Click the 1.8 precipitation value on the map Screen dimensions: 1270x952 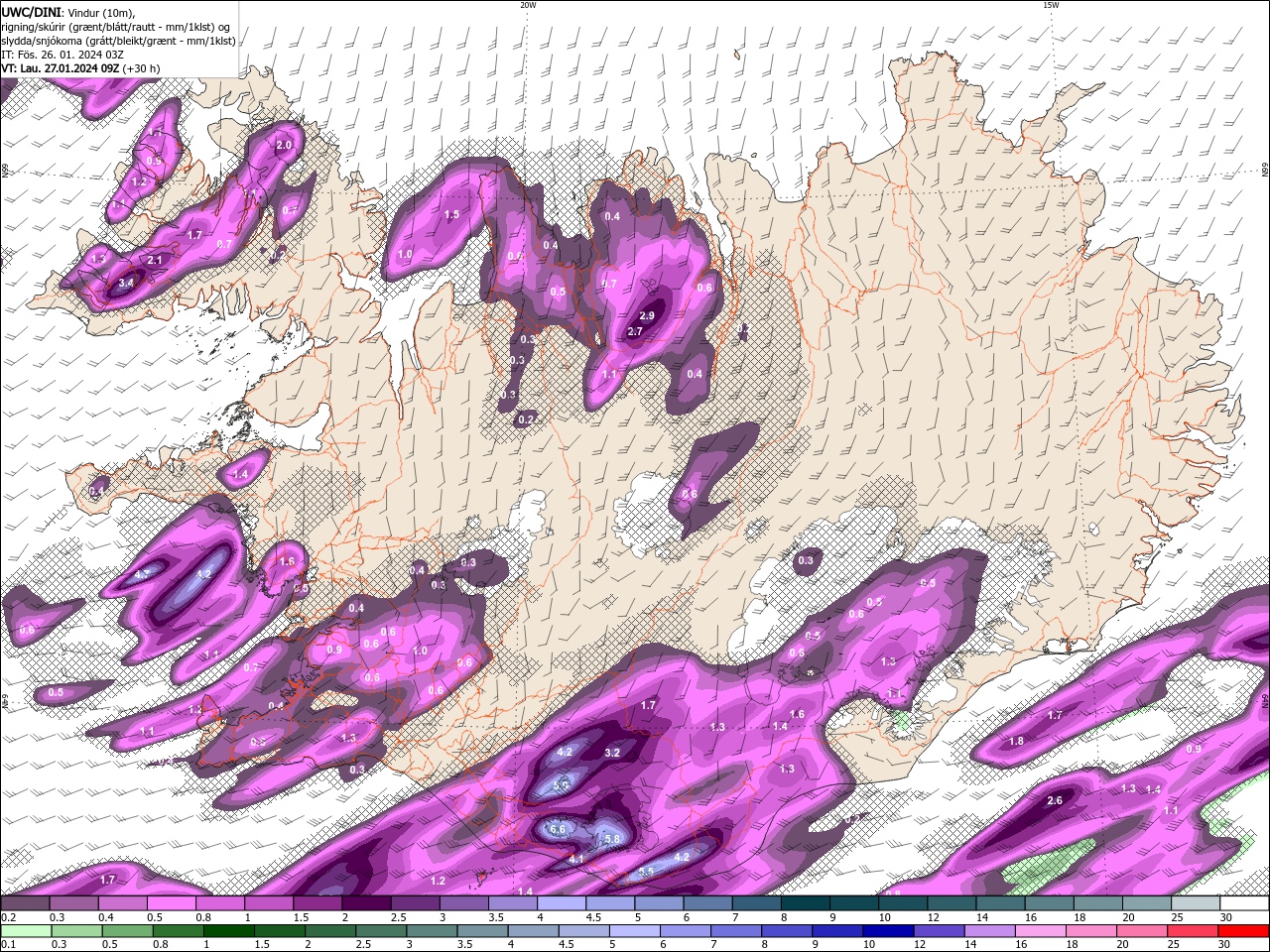(x=1016, y=741)
